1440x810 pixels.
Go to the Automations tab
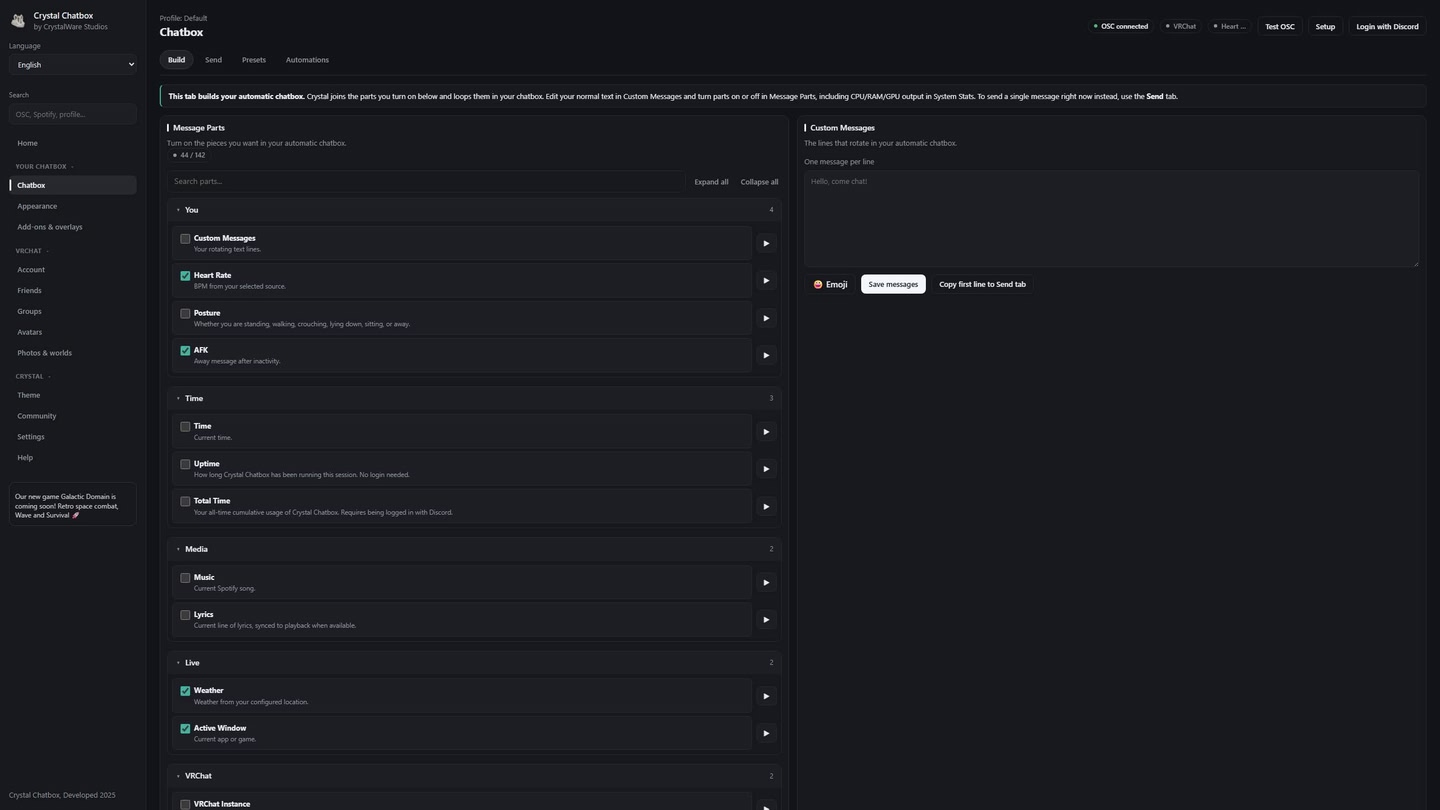[x=307, y=60]
